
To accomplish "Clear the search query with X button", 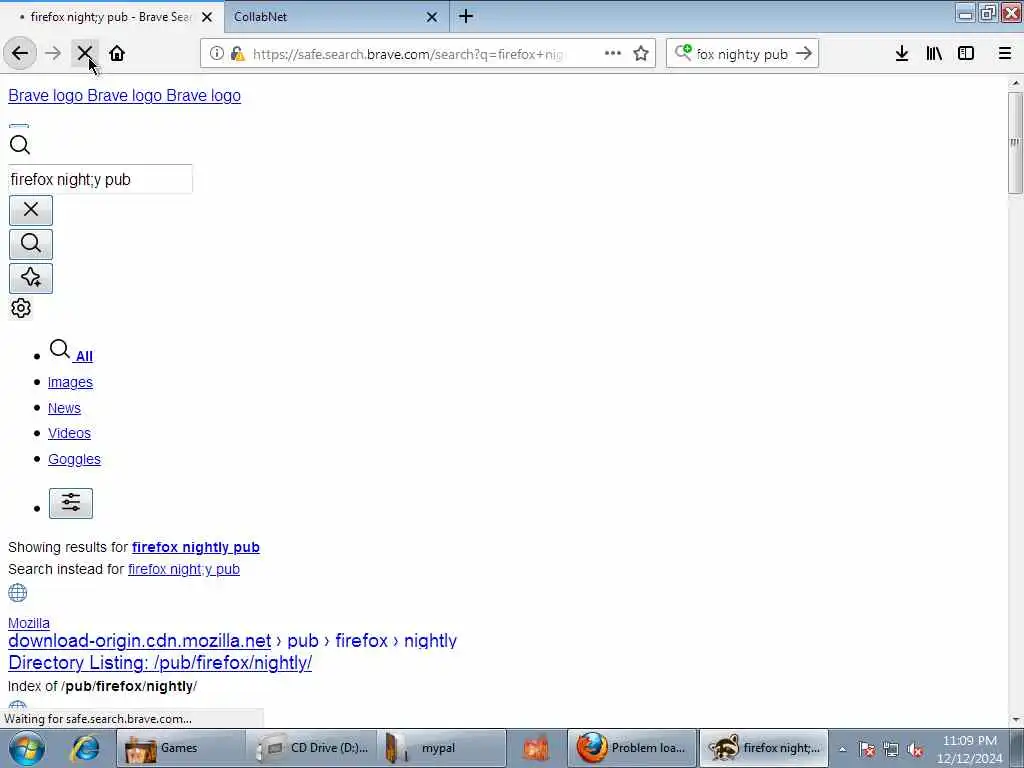I will 31,210.
